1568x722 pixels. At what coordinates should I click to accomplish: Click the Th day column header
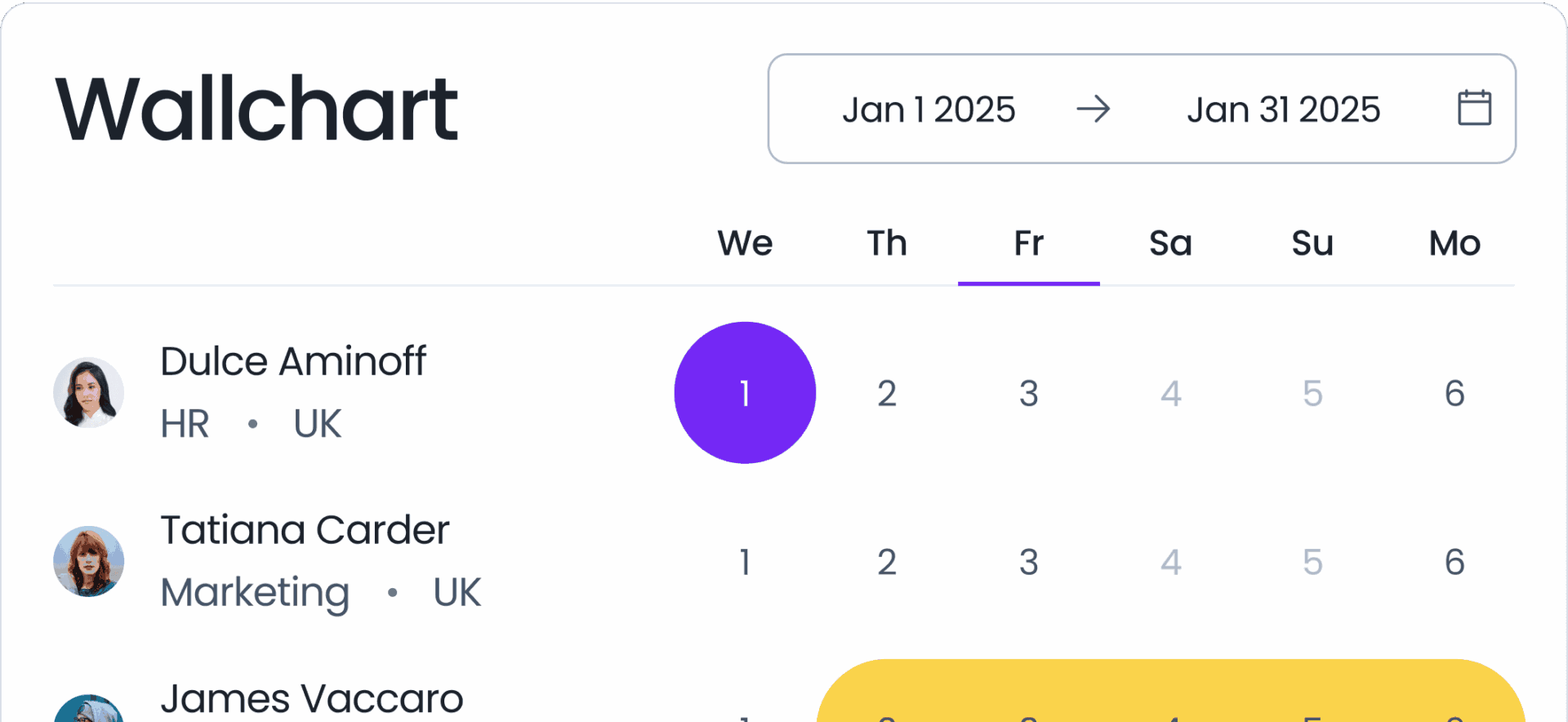click(x=887, y=243)
